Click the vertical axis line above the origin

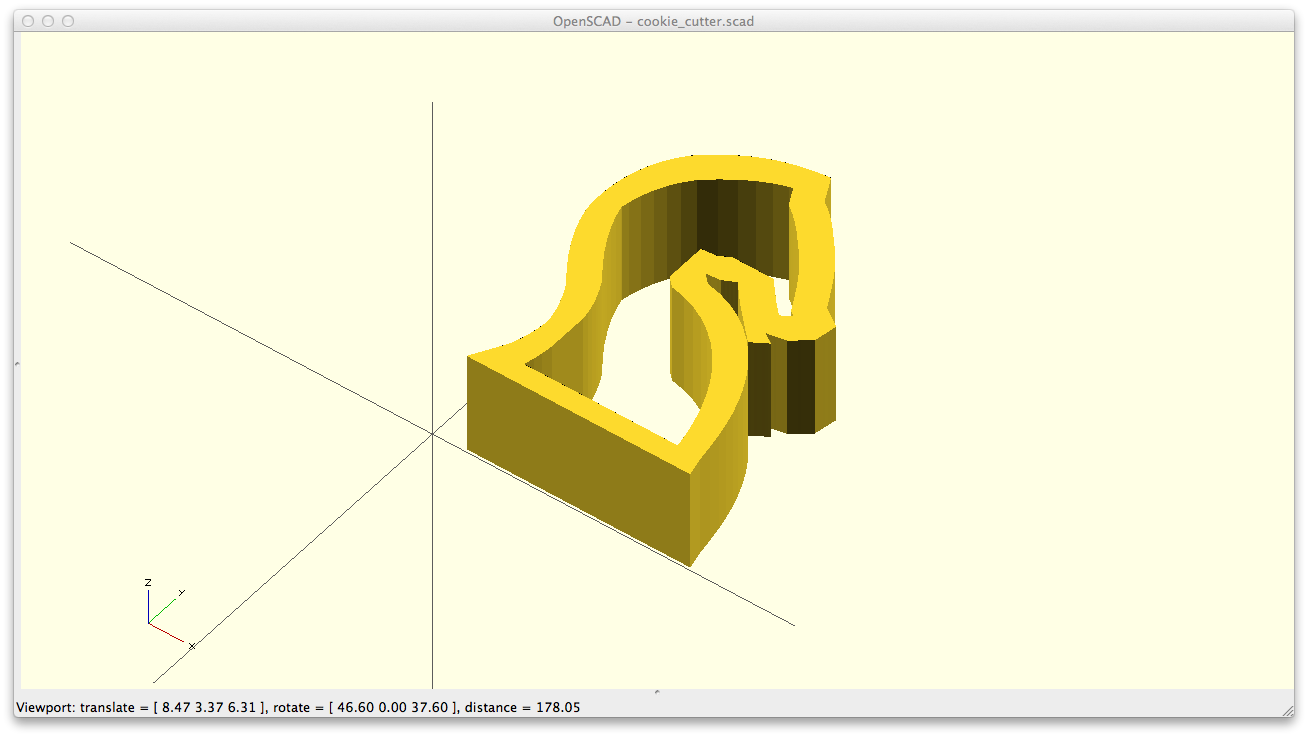432,250
